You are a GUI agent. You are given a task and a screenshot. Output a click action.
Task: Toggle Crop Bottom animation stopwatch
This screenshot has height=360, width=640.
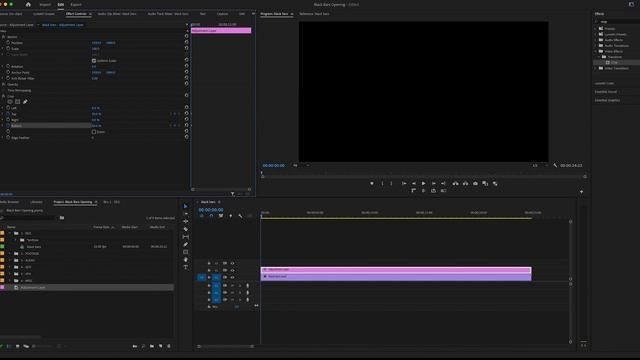click(x=8, y=126)
